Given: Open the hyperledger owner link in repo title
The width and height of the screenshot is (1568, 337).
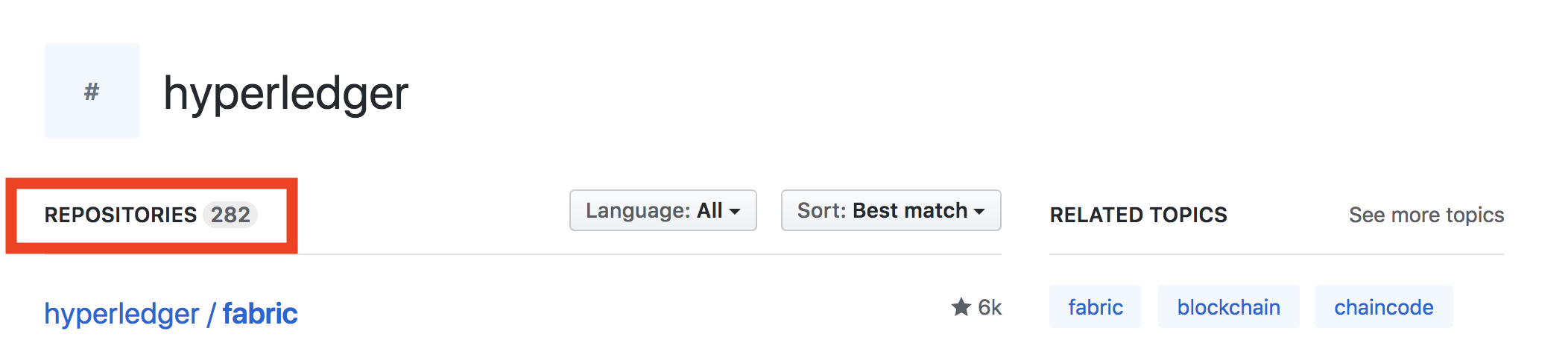Looking at the screenshot, I should 121,314.
